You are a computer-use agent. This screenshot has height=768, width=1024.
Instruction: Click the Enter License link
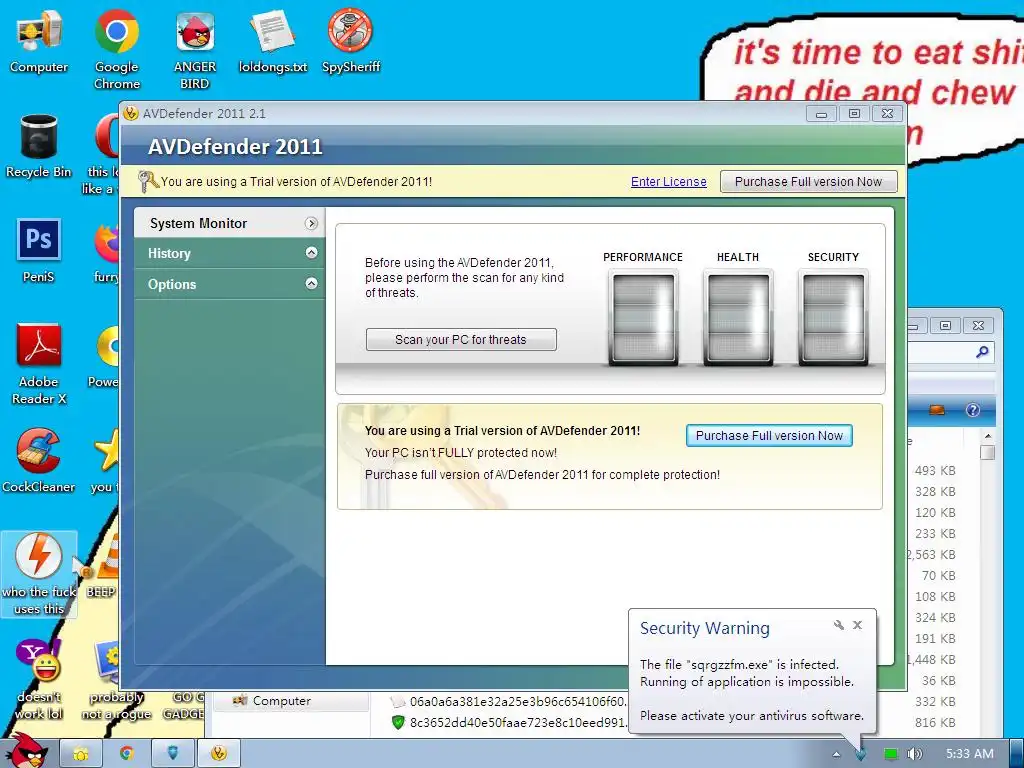click(669, 182)
